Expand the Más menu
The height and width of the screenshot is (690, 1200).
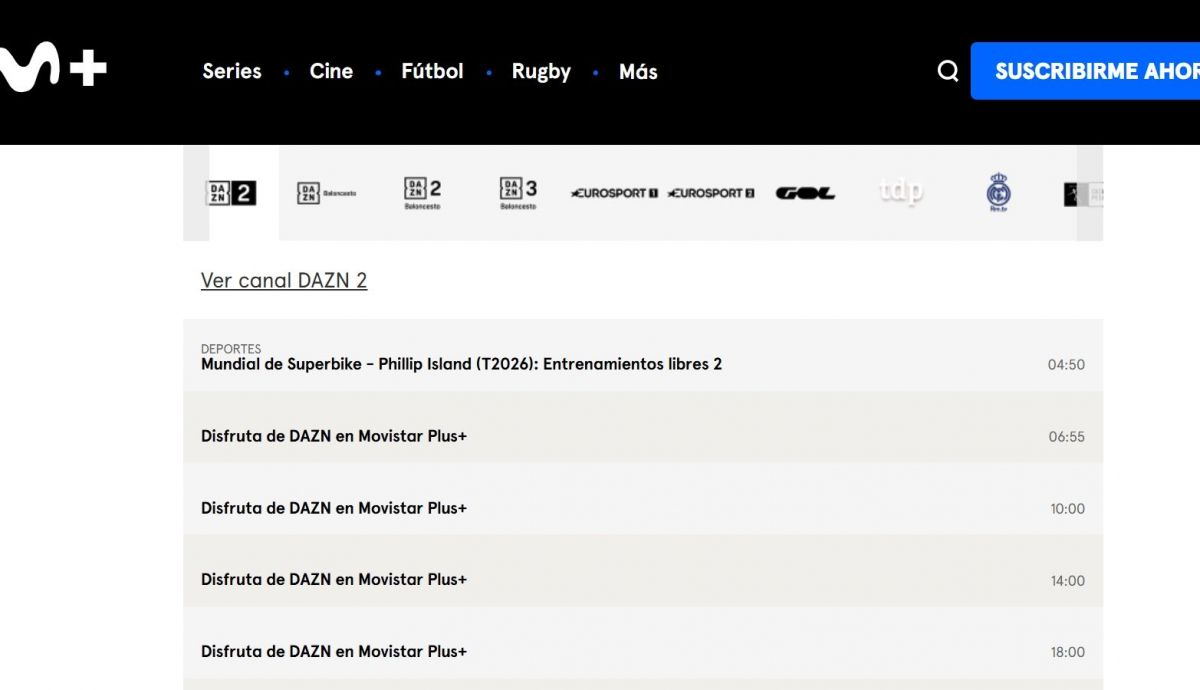pos(638,71)
